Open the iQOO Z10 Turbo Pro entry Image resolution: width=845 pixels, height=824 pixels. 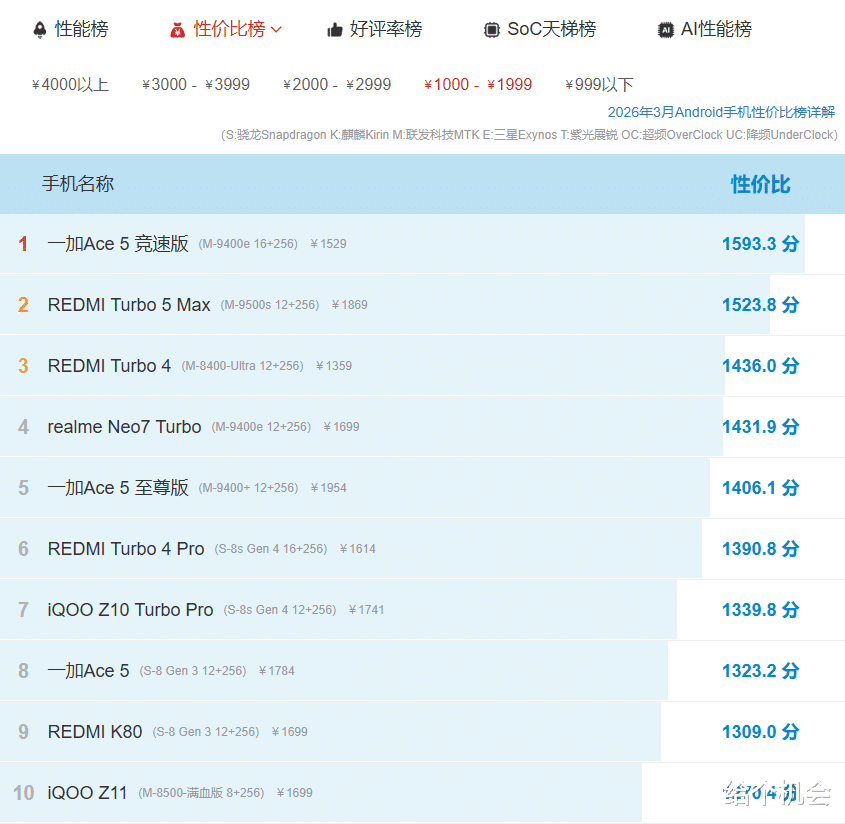tap(130, 610)
